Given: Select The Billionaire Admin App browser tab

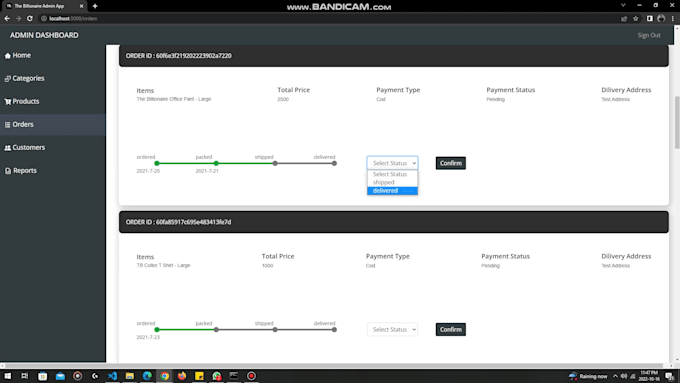Looking at the screenshot, I should (x=44, y=6).
